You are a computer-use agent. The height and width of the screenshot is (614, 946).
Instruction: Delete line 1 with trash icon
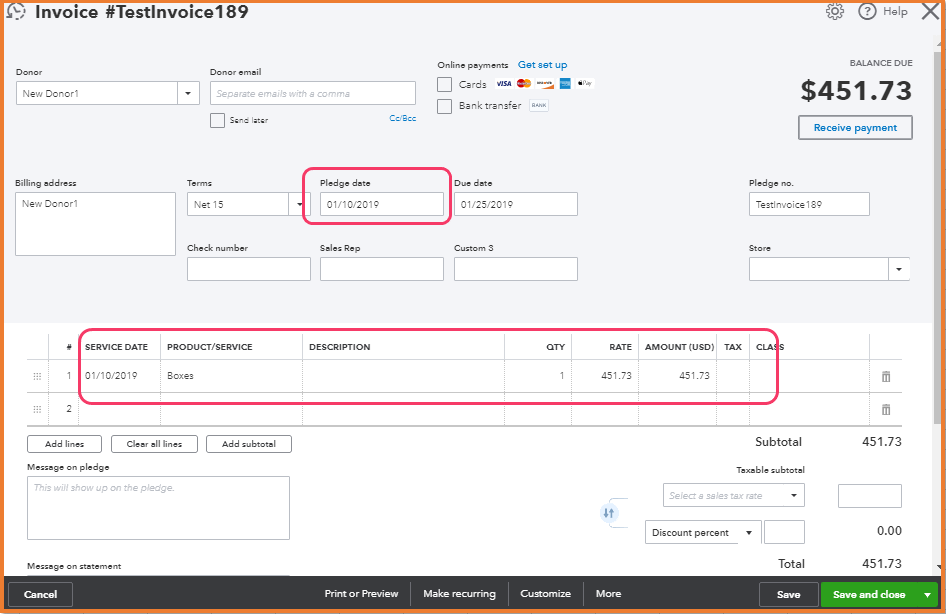886,376
